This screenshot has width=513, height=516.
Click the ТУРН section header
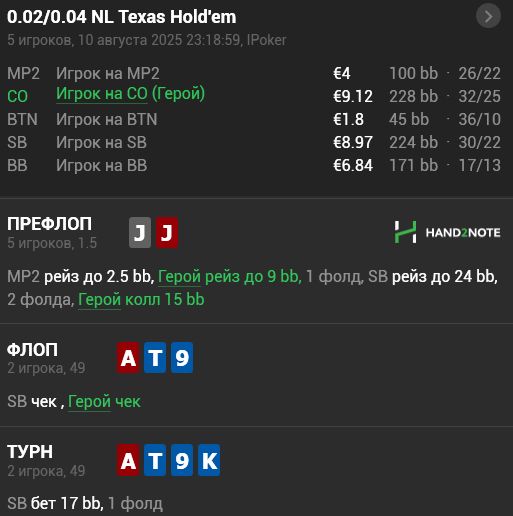pyautogui.click(x=30, y=452)
